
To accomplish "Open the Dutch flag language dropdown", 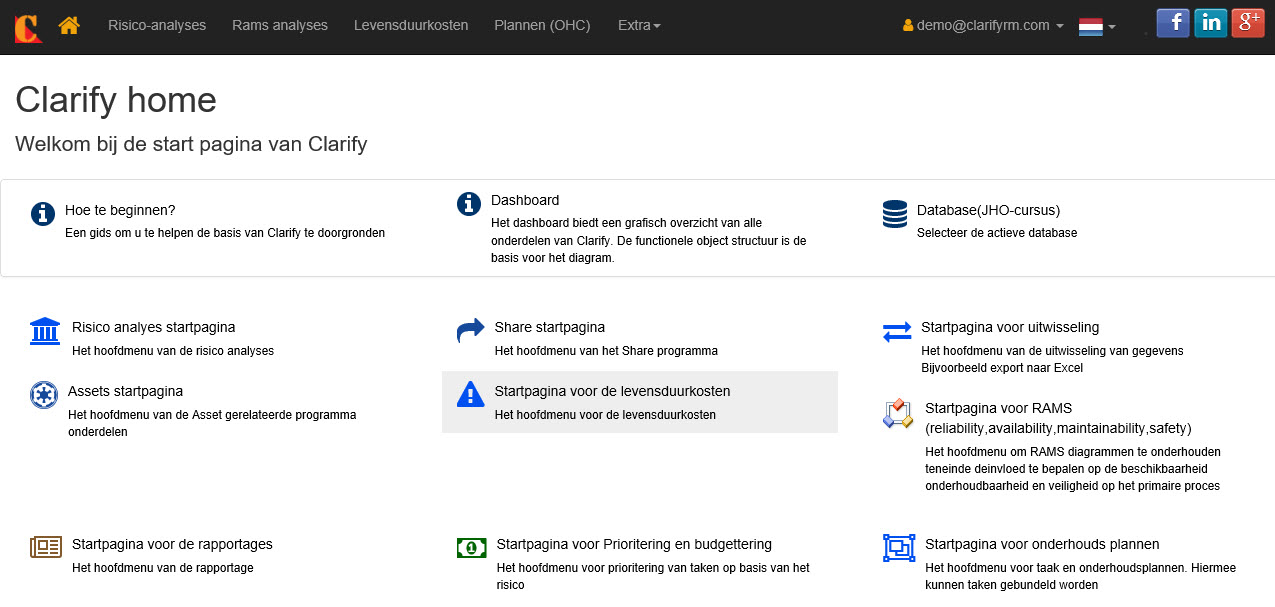I will pos(1097,26).
